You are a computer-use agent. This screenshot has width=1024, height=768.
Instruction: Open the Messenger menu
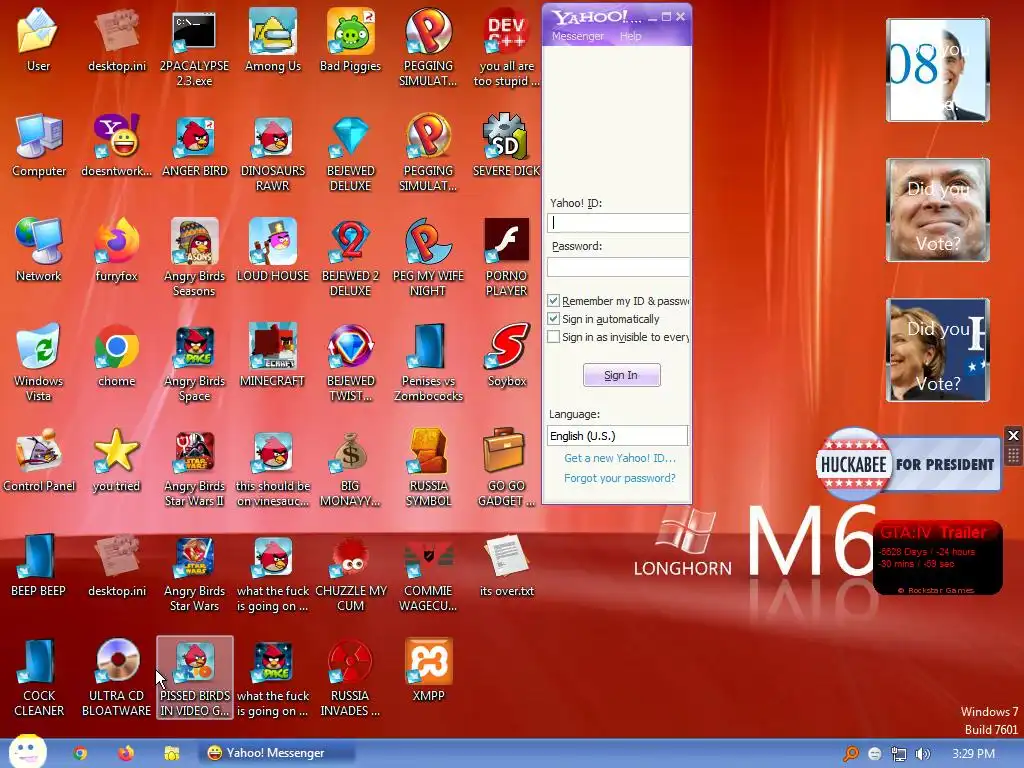click(577, 36)
